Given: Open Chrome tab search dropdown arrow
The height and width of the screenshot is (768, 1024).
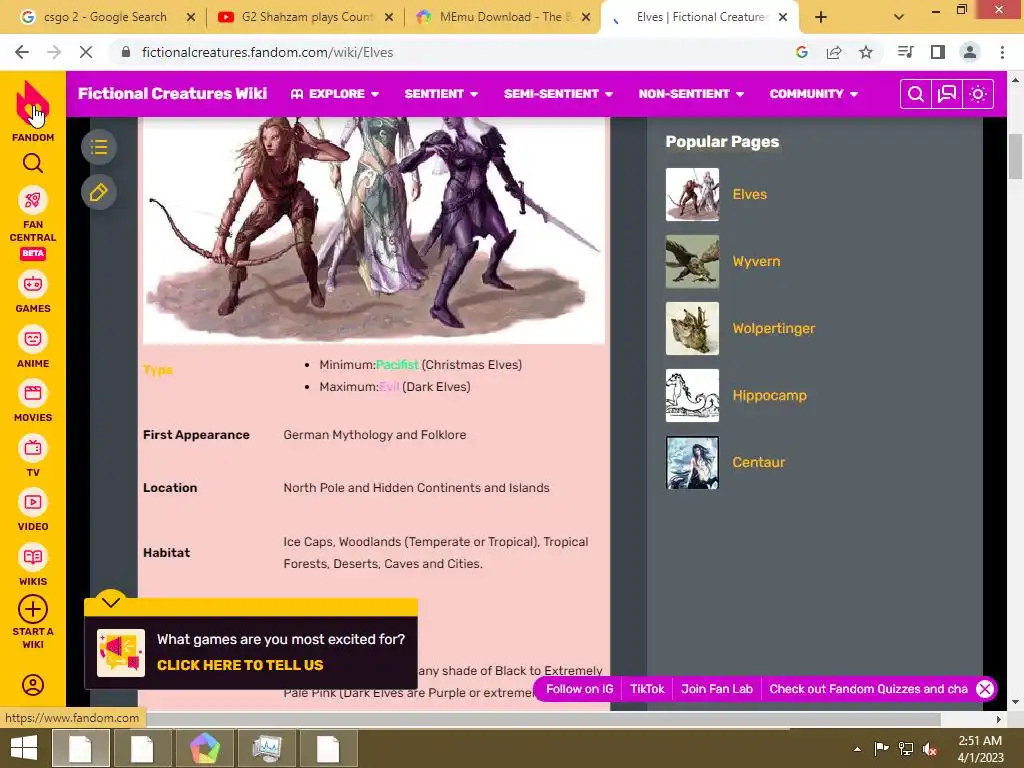Looking at the screenshot, I should tap(899, 17).
